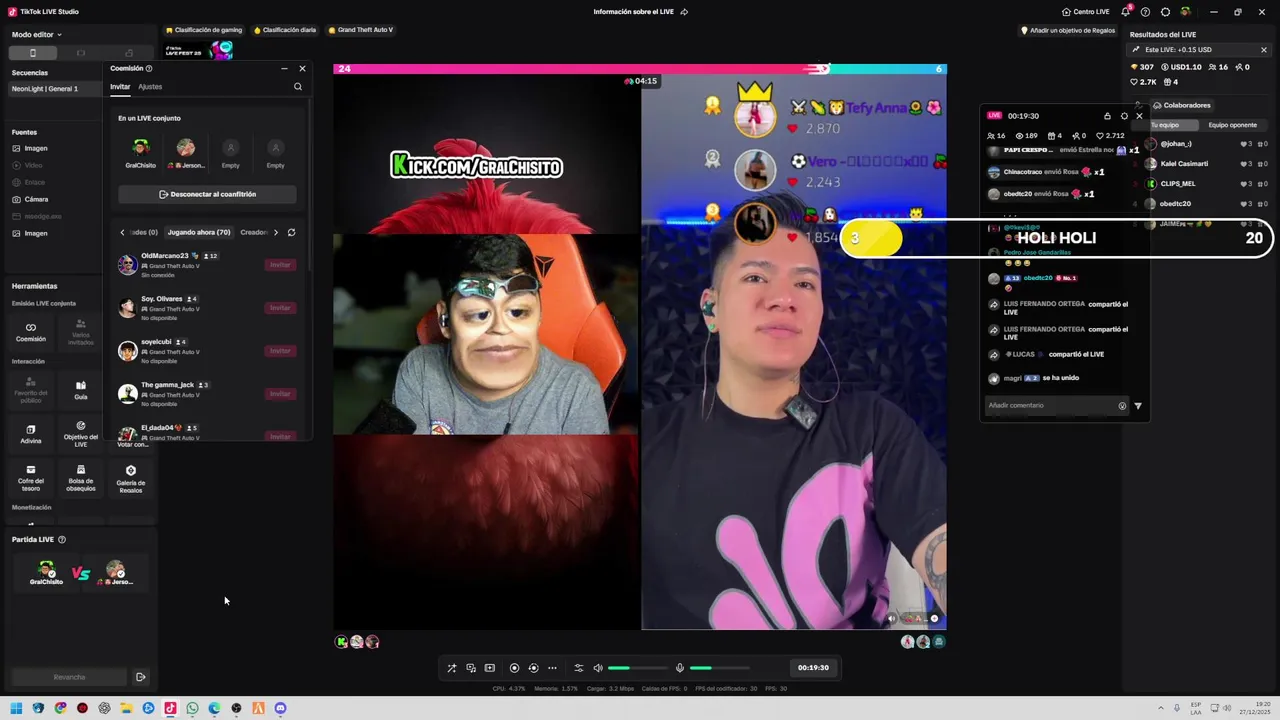The image size is (1280, 720).
Task: Click the magic wand effects icon
Action: pos(452,668)
